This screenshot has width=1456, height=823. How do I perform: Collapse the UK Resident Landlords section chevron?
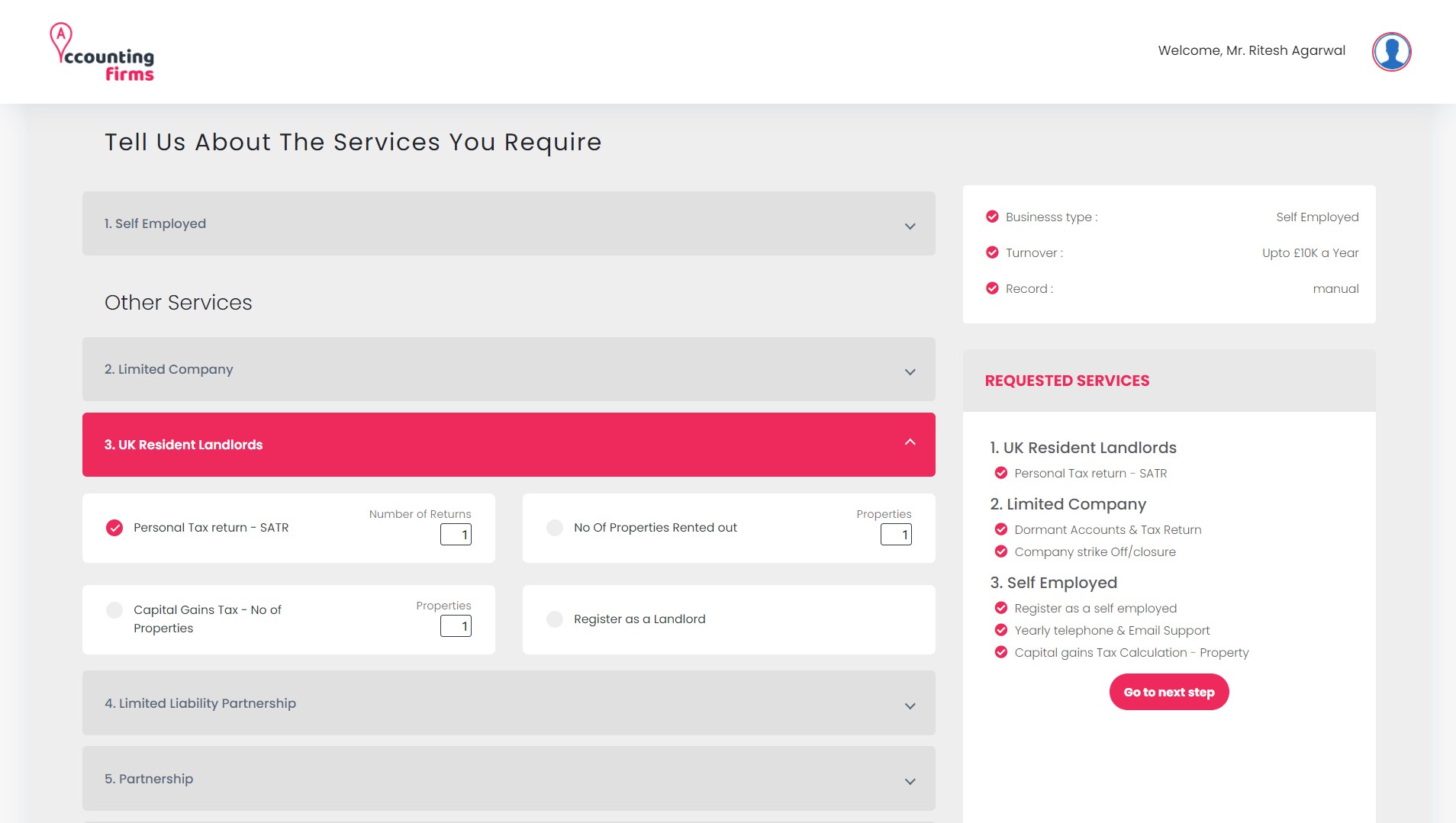pos(910,442)
